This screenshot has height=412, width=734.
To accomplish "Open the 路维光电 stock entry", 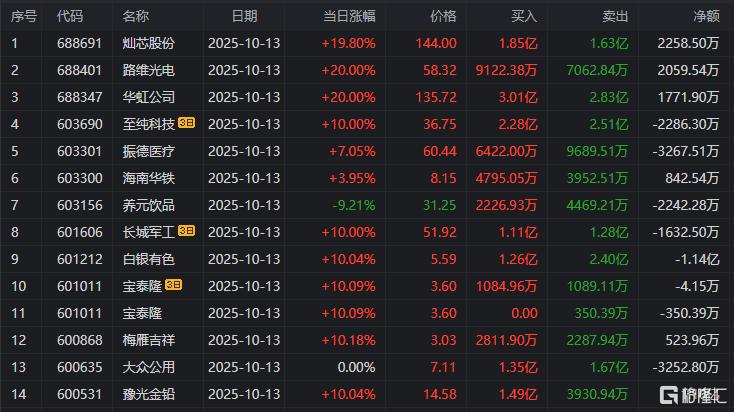I will [x=148, y=70].
